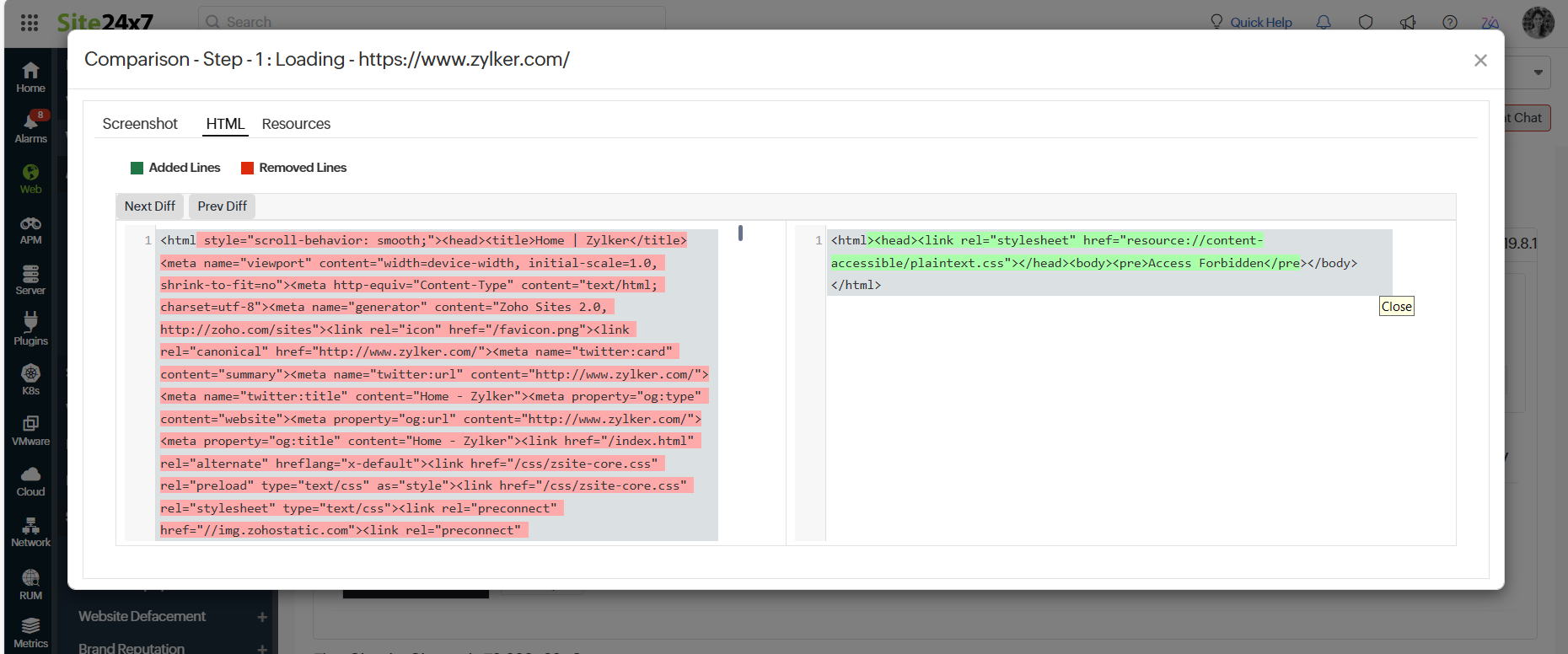
Task: Open the Cloud sidebar icon
Action: pyautogui.click(x=30, y=480)
